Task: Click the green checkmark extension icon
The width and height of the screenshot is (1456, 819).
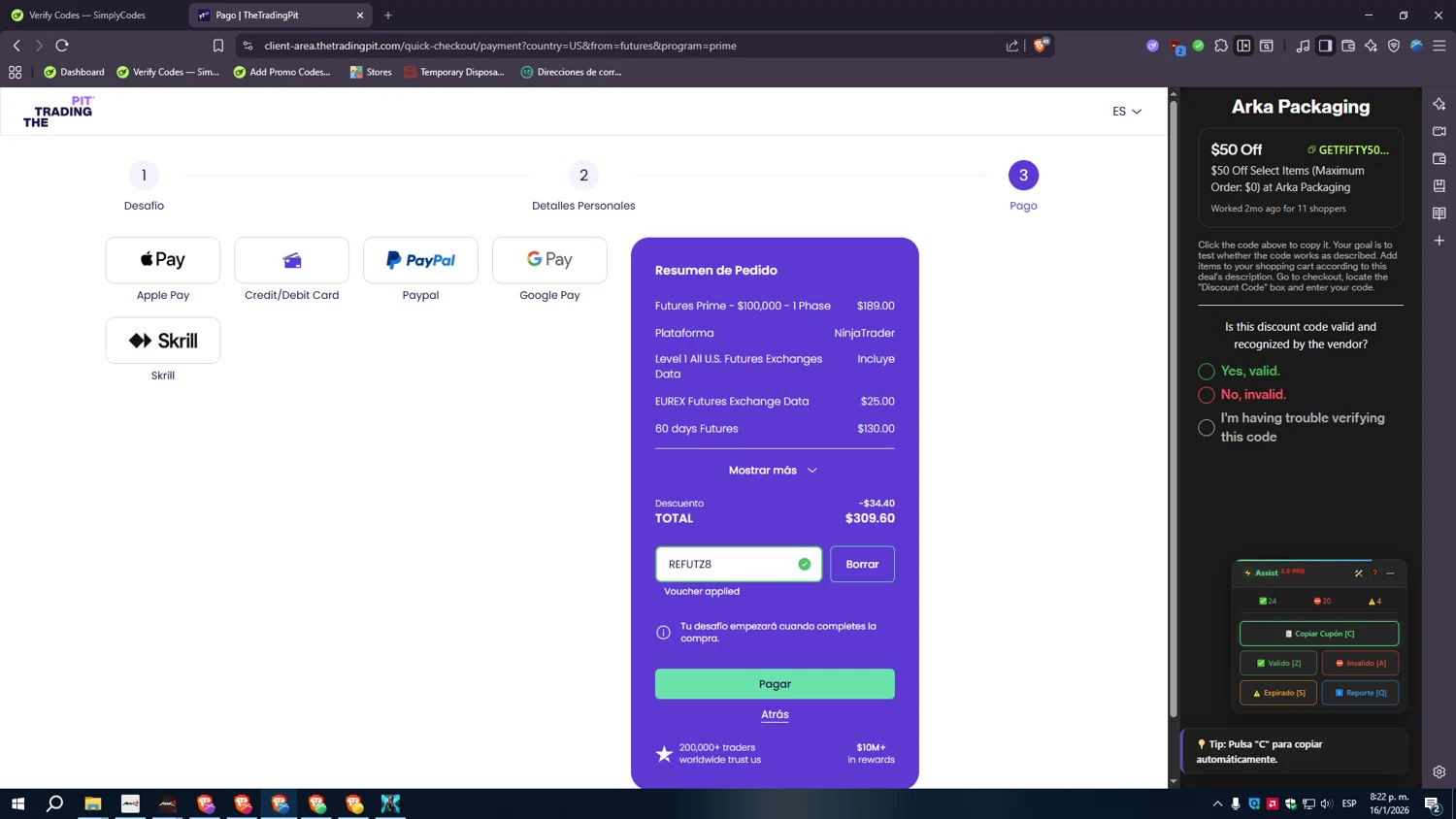Action: [x=1199, y=46]
